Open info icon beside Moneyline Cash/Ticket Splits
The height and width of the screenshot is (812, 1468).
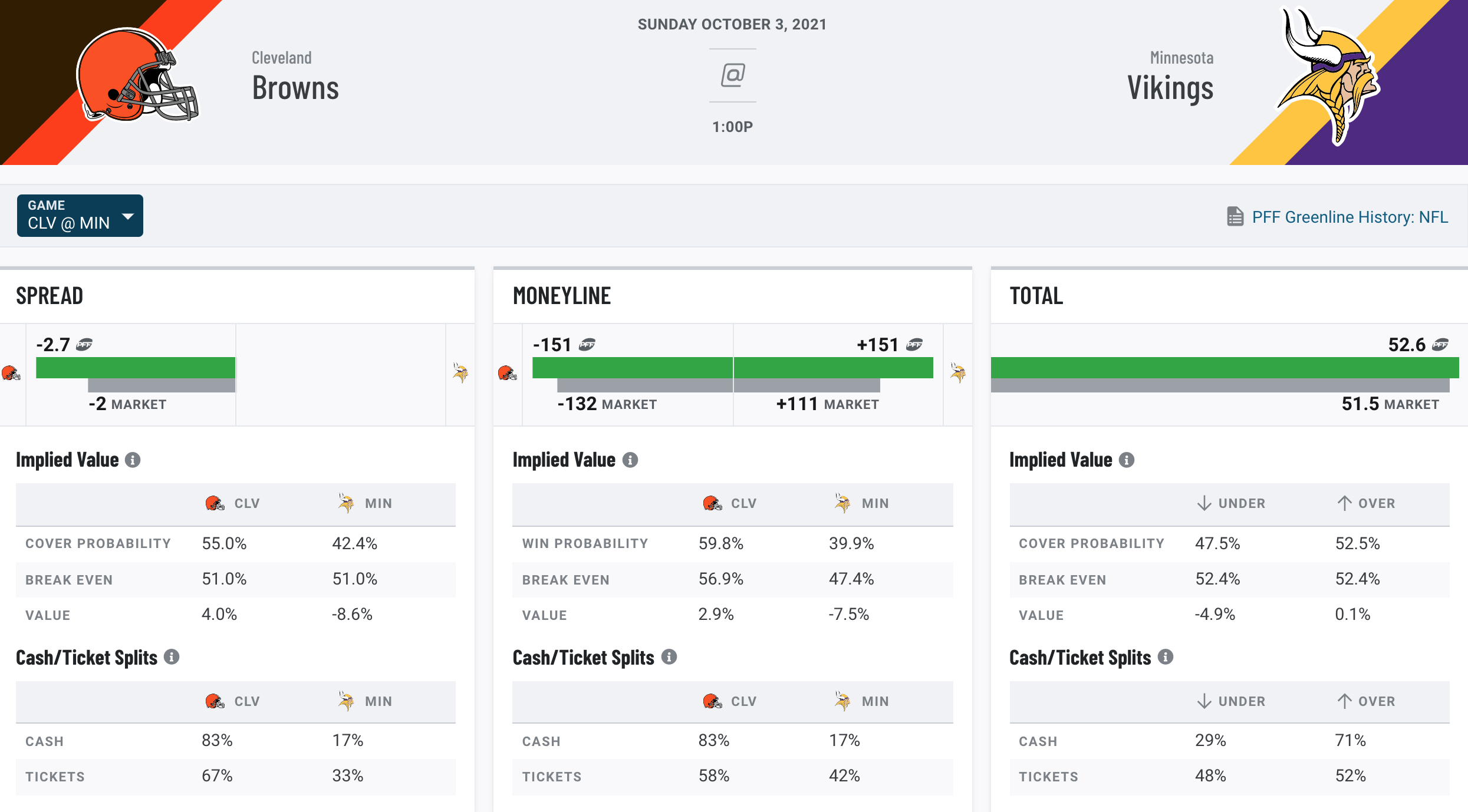click(x=669, y=656)
